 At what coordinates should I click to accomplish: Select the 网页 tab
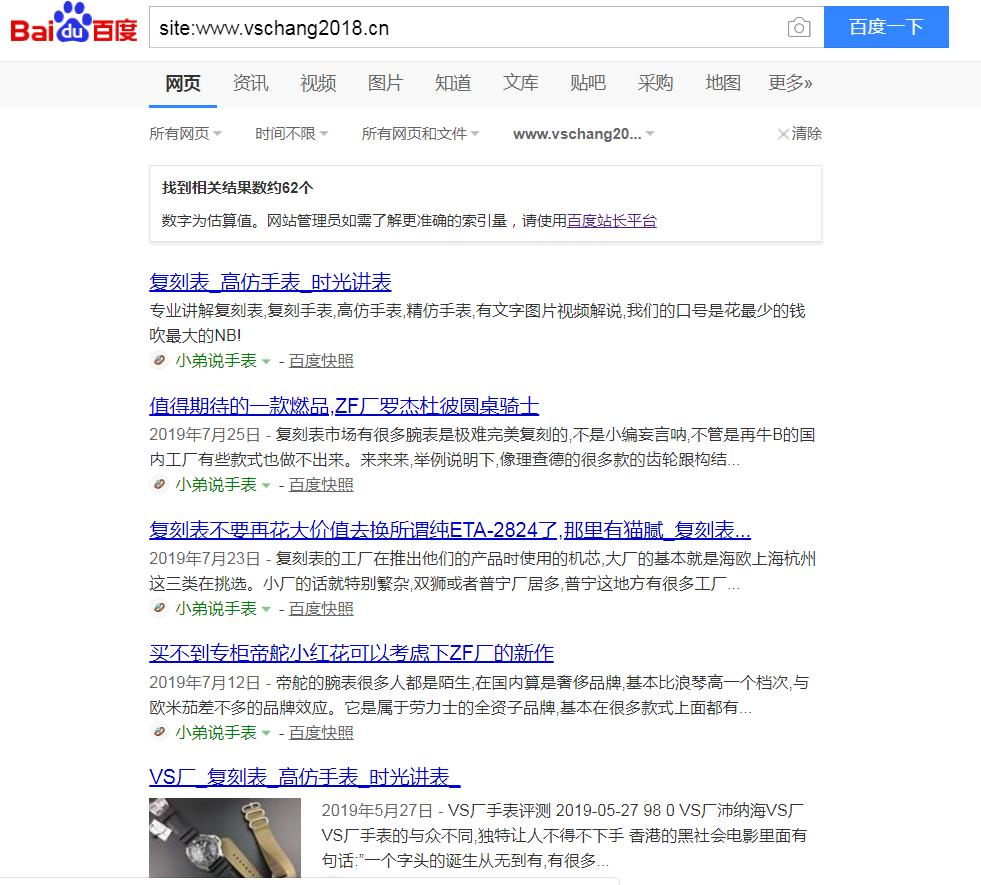(183, 83)
